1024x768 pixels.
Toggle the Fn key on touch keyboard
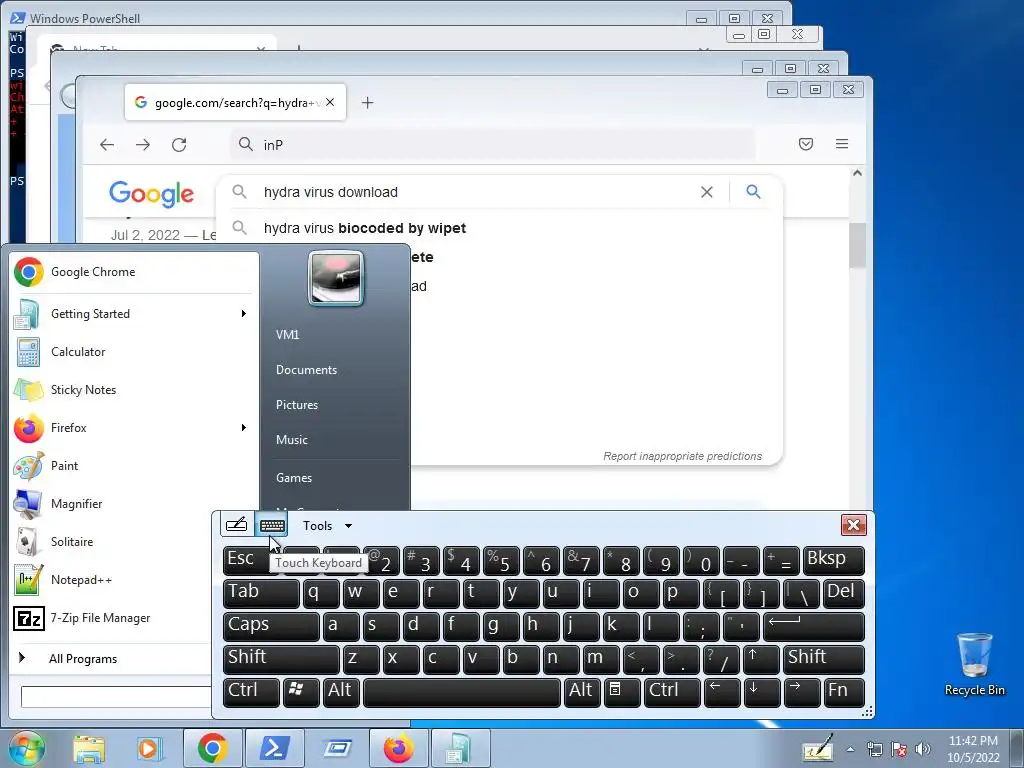(843, 692)
